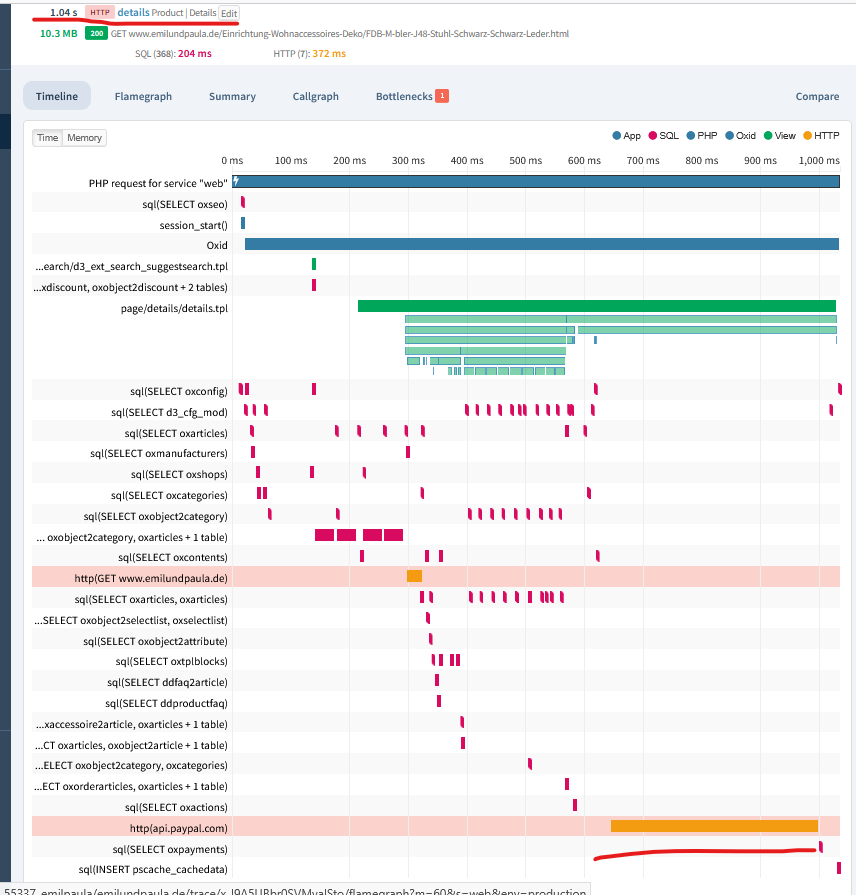Viewport: 856px width, 895px height.
Task: Open the details transaction link
Action: 132,12
